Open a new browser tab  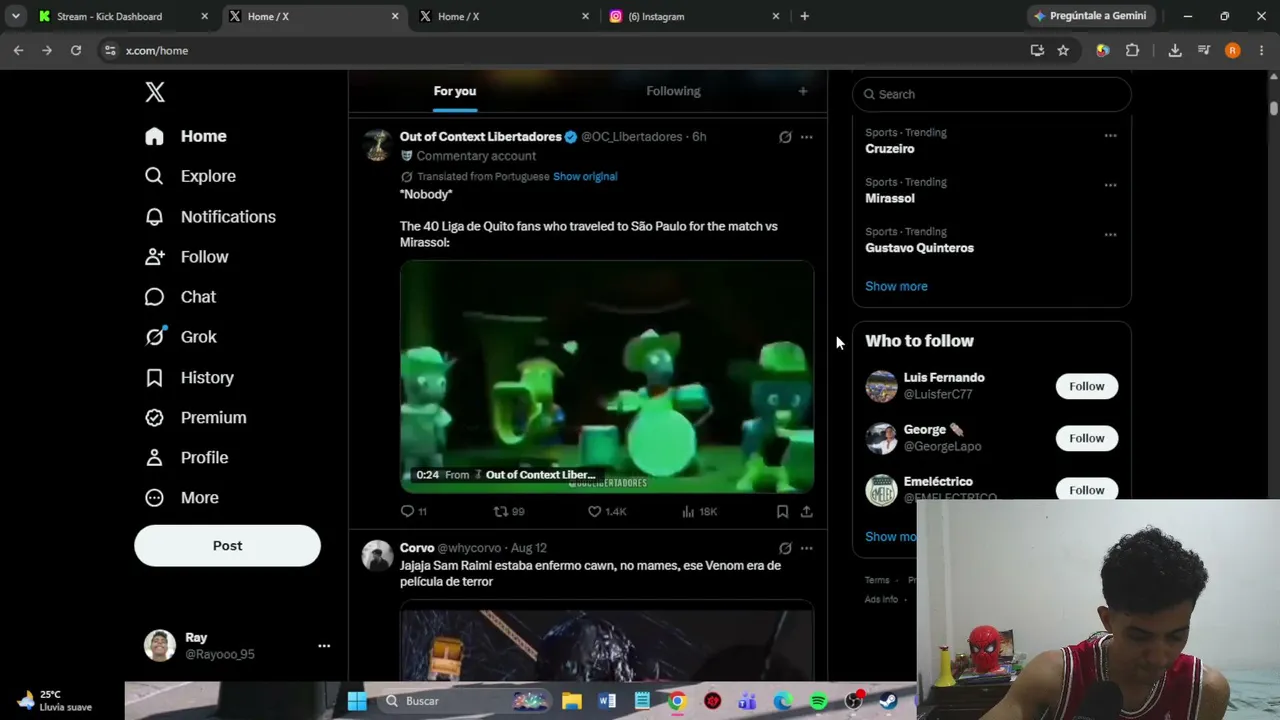(804, 16)
